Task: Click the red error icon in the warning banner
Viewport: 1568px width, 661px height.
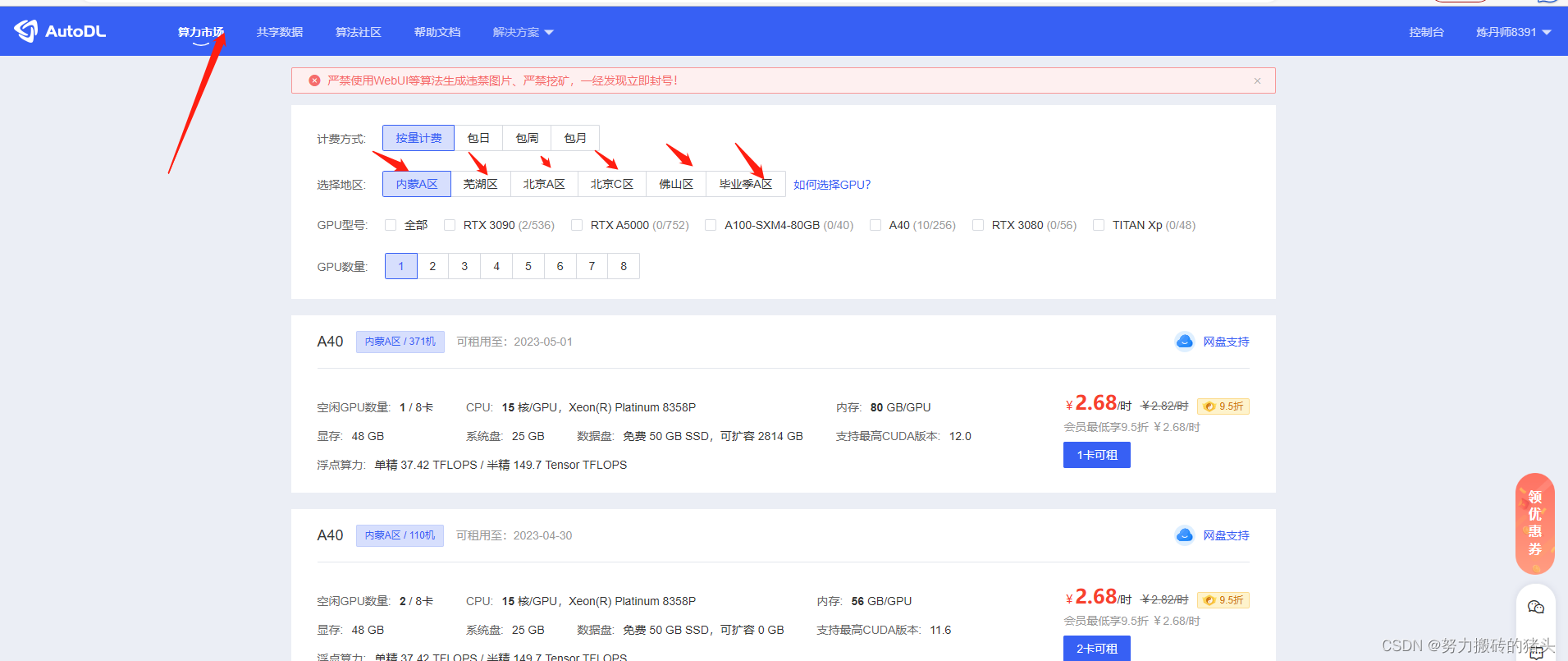Action: 314,80
